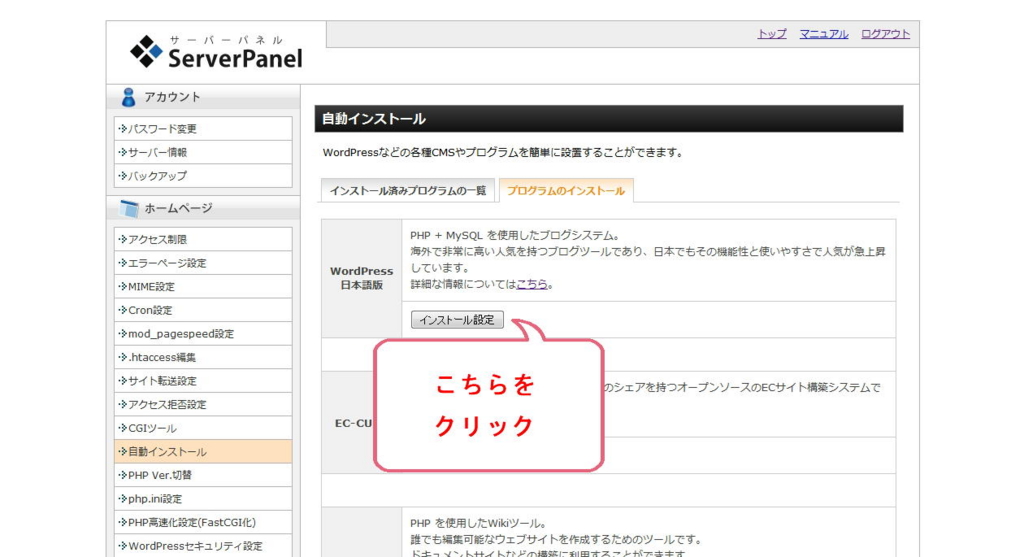Image resolution: width=1024 pixels, height=557 pixels.
Task: Switch to インストール済みプログラムの一覧 tab
Action: (x=408, y=191)
